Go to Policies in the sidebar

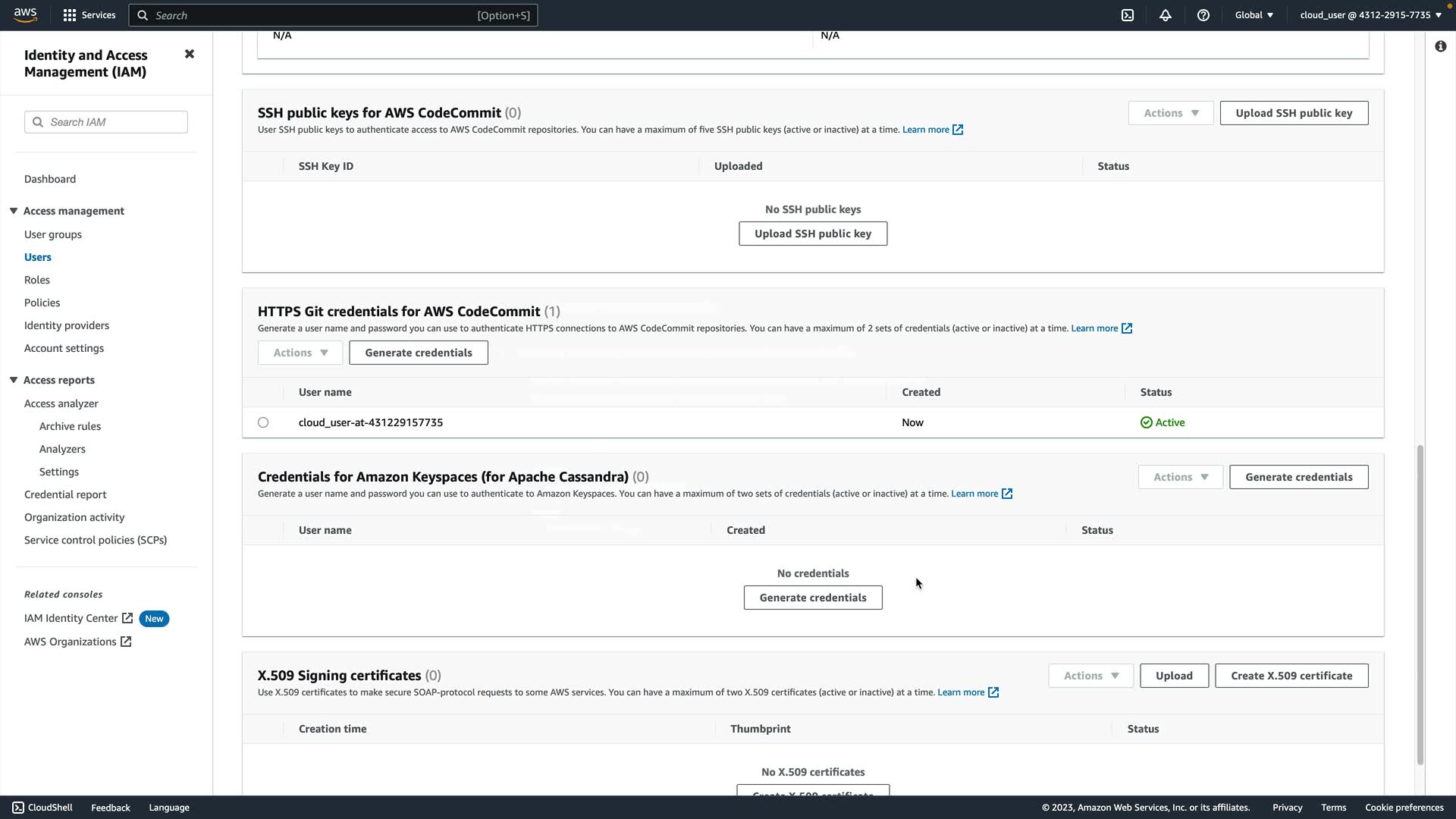(42, 303)
